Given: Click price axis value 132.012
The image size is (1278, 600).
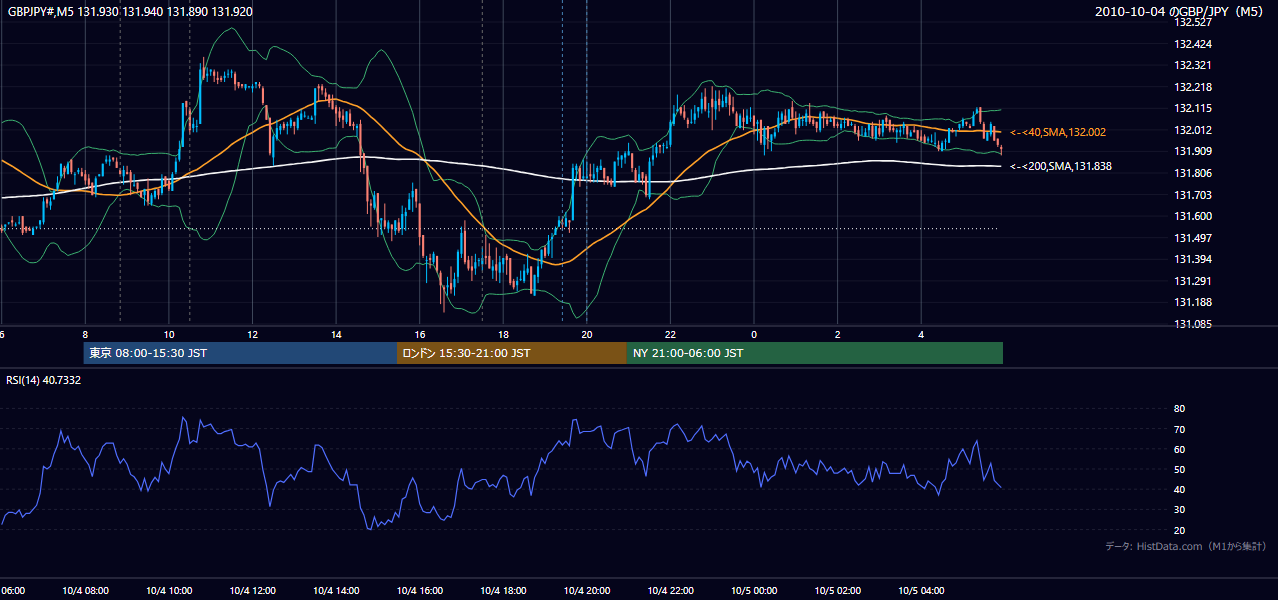Looking at the screenshot, I should click(1192, 130).
